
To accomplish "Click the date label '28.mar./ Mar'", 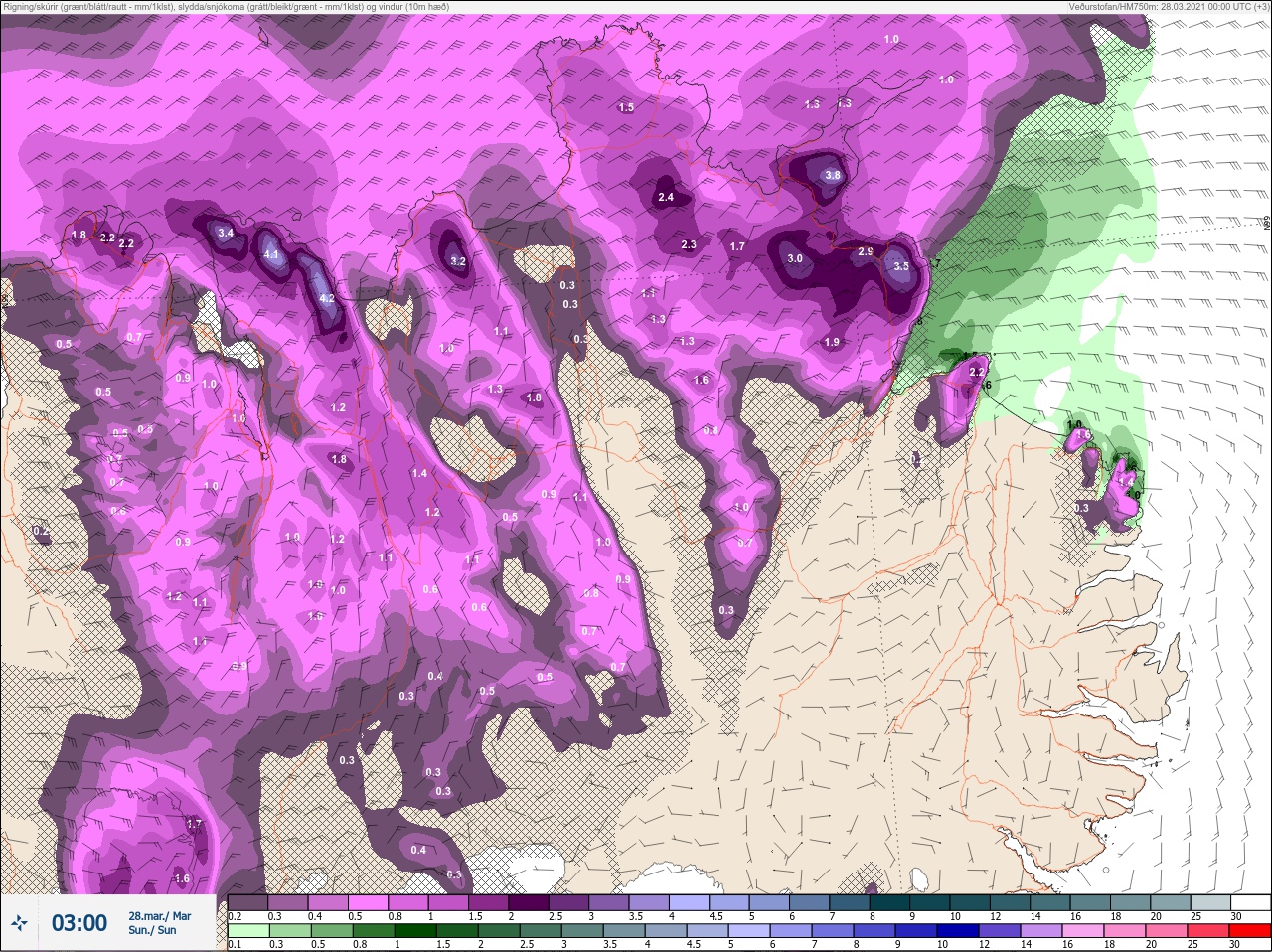I will pos(160,916).
